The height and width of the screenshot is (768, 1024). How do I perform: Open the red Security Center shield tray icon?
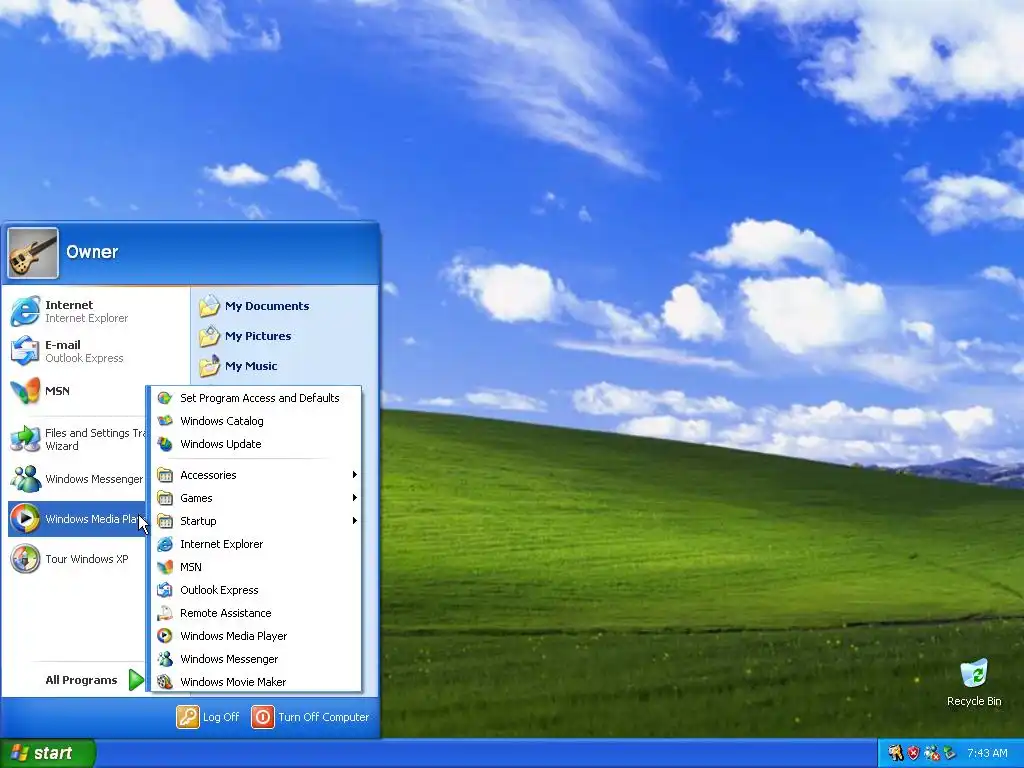click(x=914, y=753)
